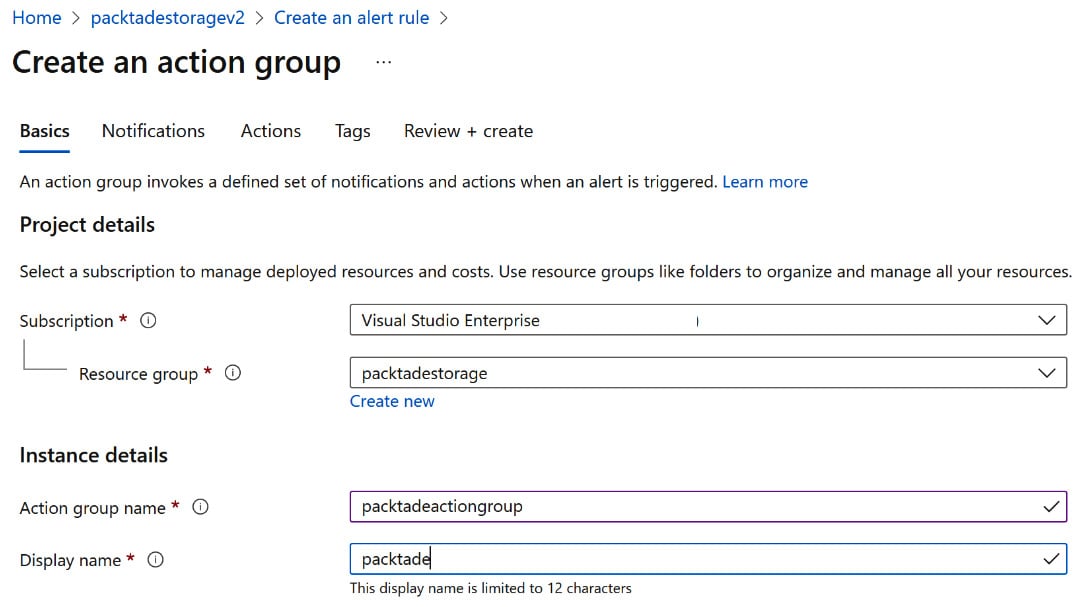Navigate to Home in the breadcrumb
The height and width of the screenshot is (607, 1084).
[36, 18]
